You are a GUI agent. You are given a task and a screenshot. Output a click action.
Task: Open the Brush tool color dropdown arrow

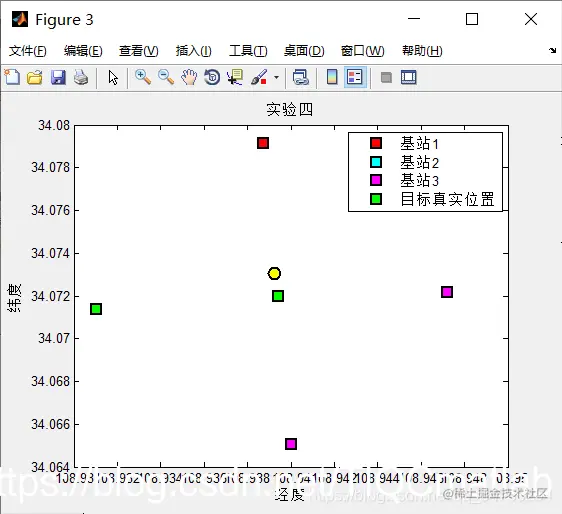276,77
